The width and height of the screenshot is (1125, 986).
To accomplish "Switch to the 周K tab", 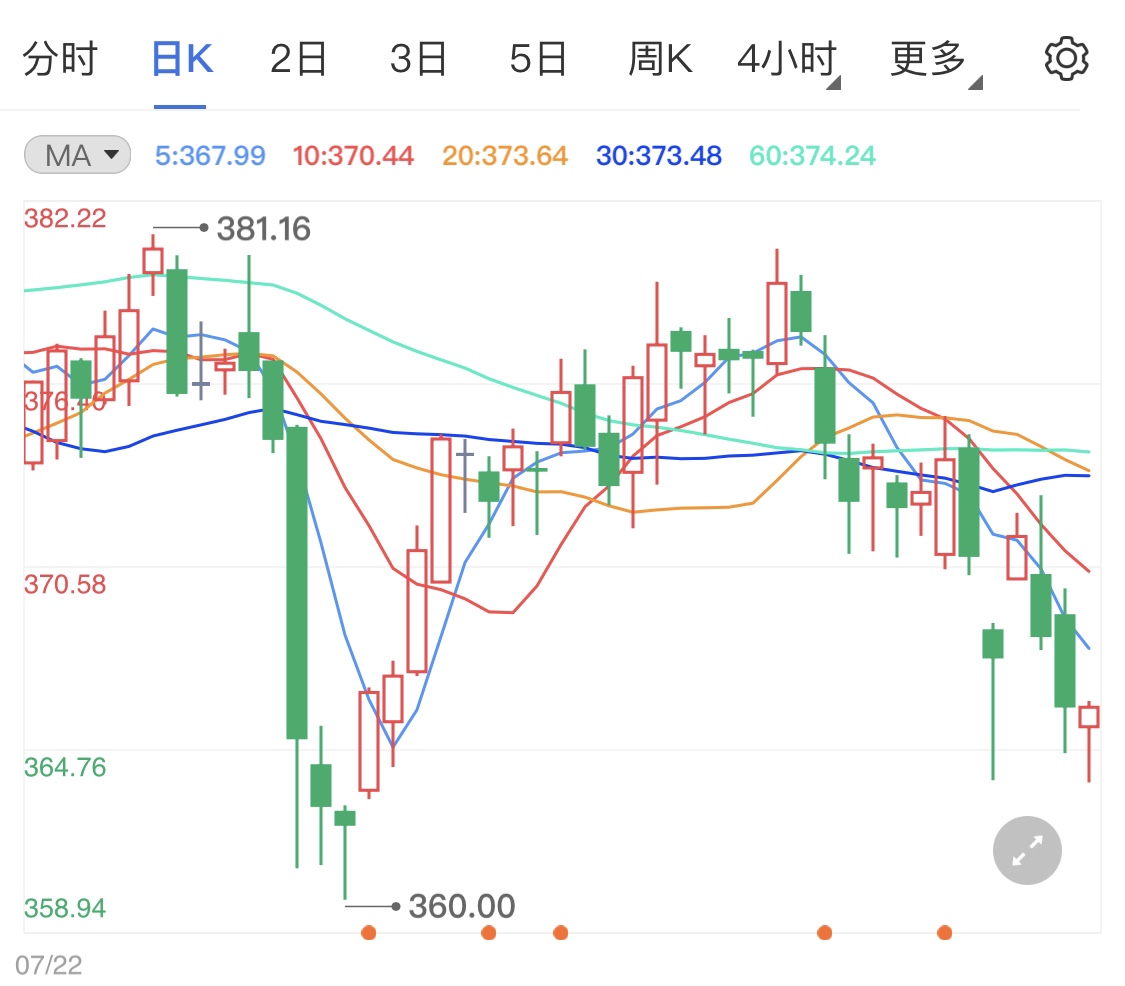I will point(660,59).
